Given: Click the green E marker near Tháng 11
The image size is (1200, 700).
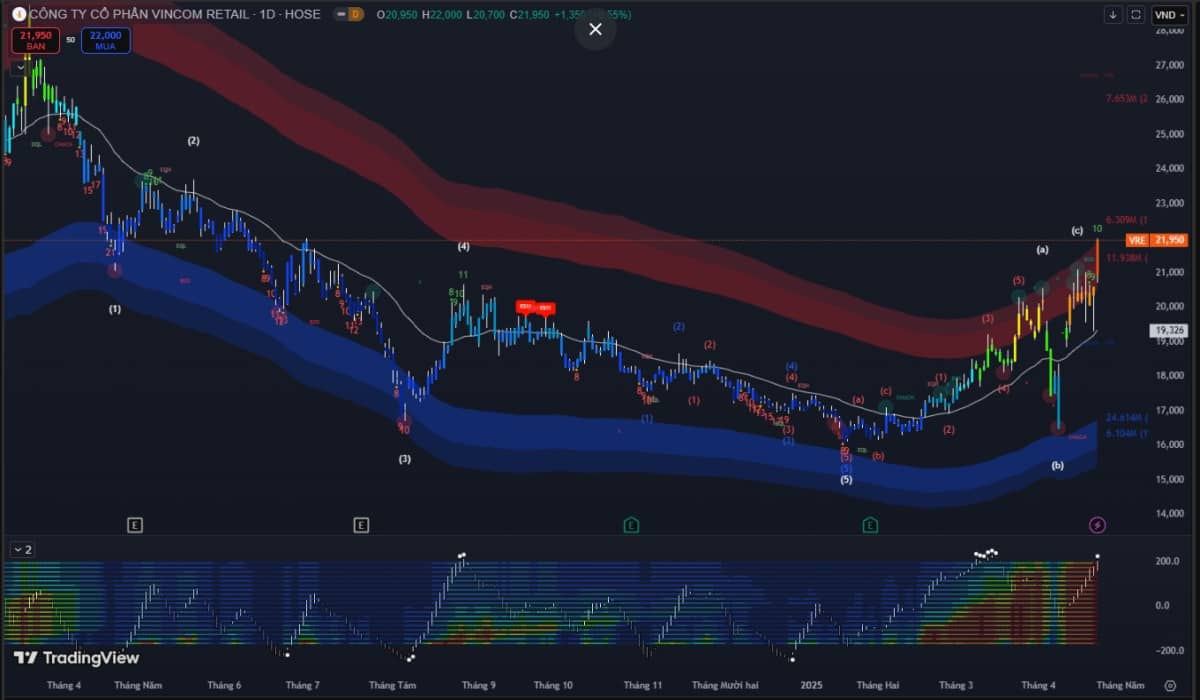Looking at the screenshot, I should tap(631, 524).
